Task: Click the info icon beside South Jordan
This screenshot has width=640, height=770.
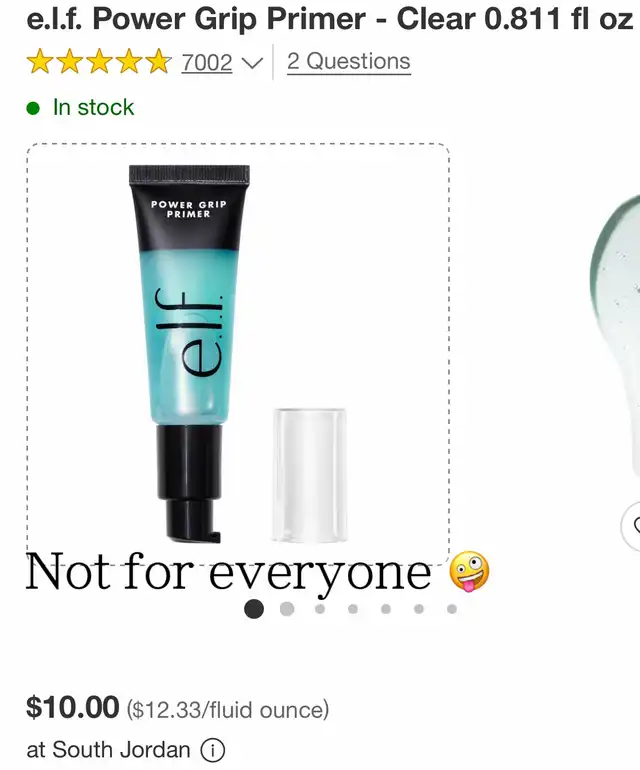Action: point(213,750)
